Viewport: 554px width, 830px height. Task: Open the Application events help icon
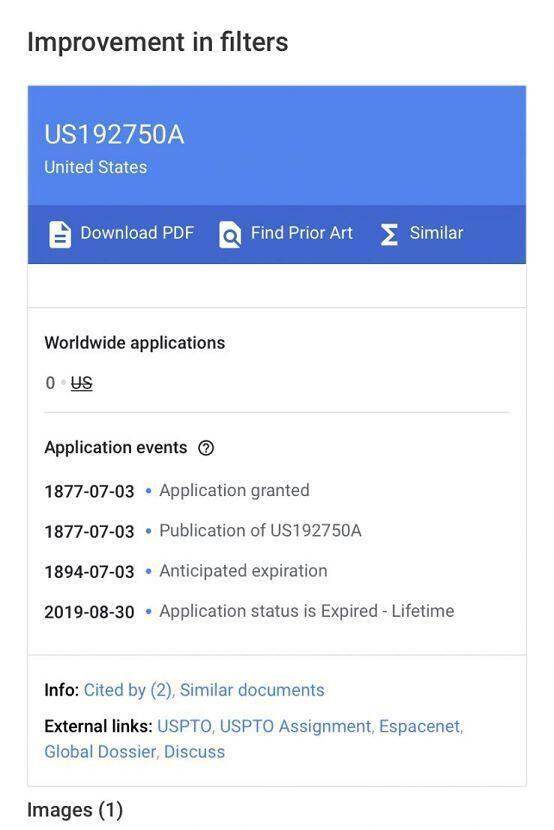coord(206,448)
